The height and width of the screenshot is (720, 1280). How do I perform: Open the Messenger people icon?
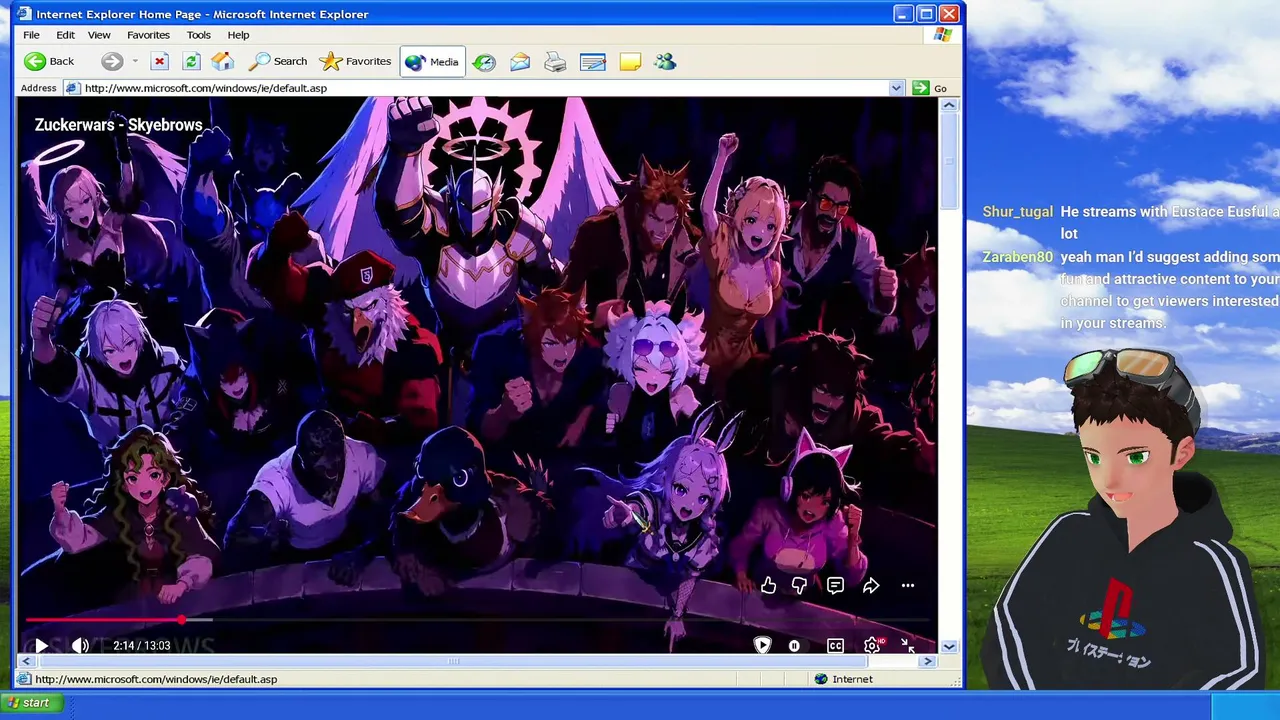tap(665, 62)
